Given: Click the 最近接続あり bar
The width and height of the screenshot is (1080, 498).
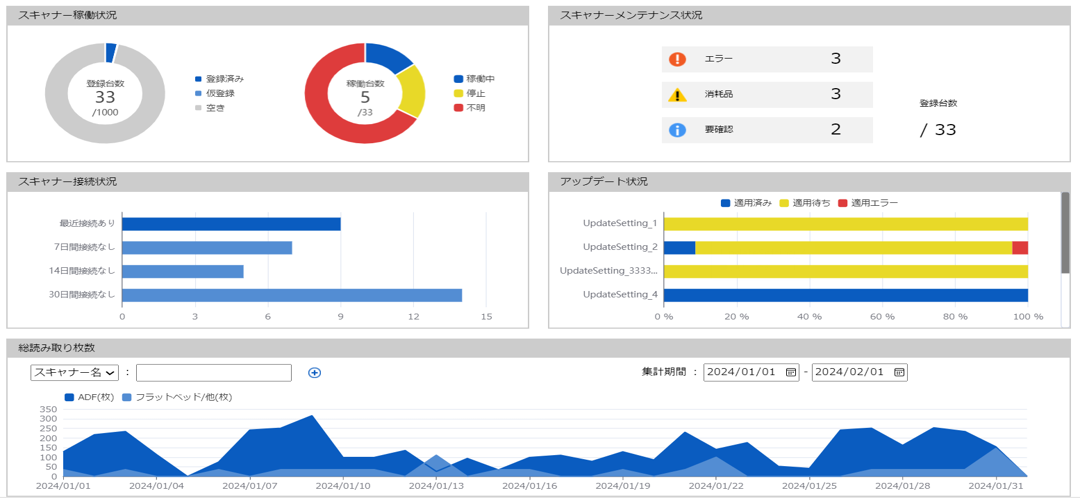Looking at the screenshot, I should 231,224.
